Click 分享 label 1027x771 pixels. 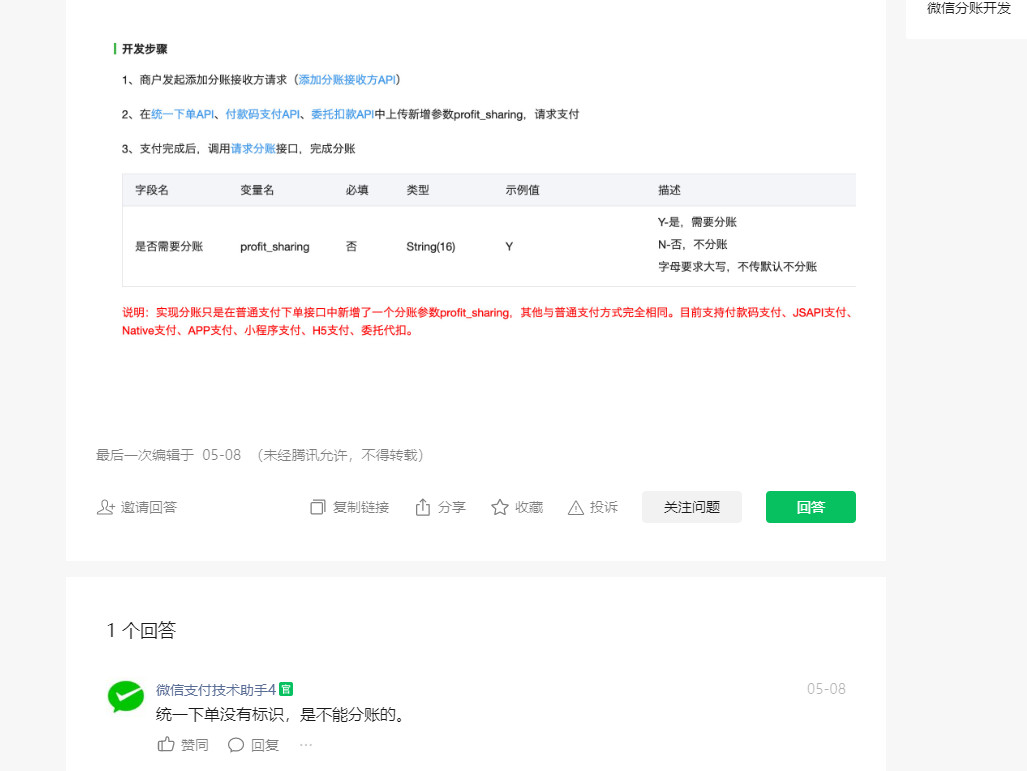tap(451, 507)
